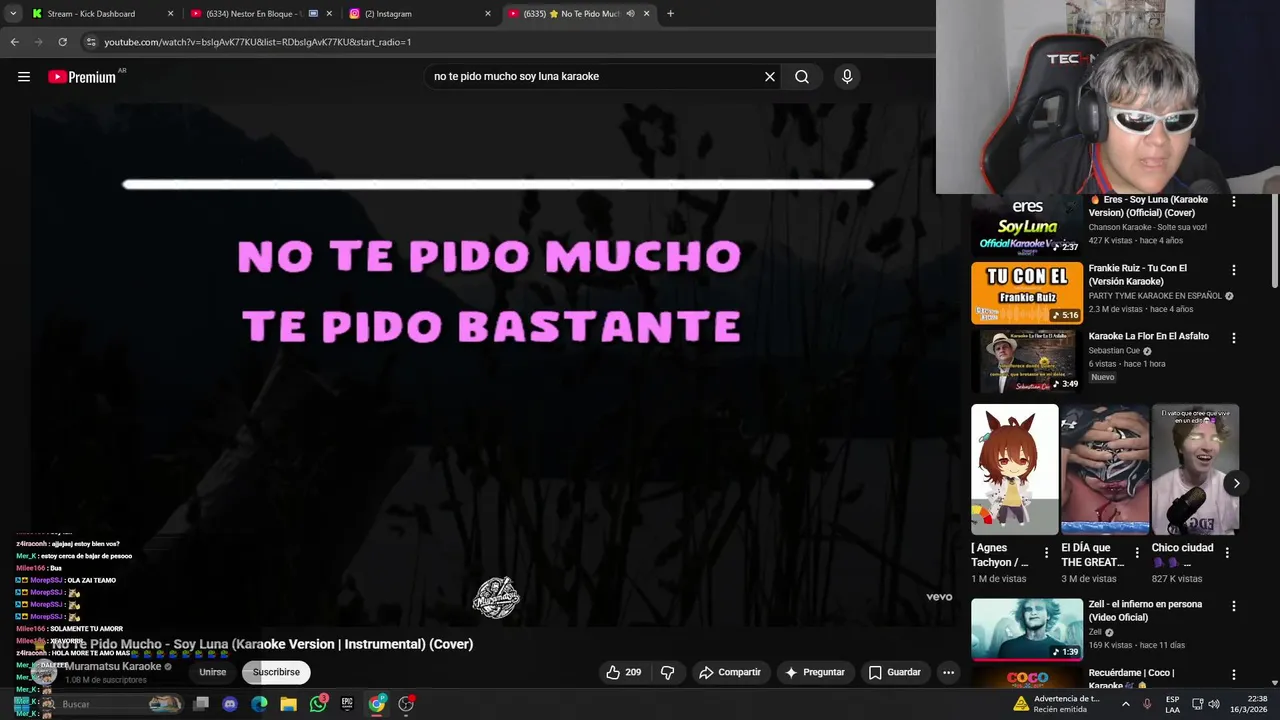Screen dimensions: 1280x720
Task: Expand the tab search dropdown arrow
Action: coord(13,14)
